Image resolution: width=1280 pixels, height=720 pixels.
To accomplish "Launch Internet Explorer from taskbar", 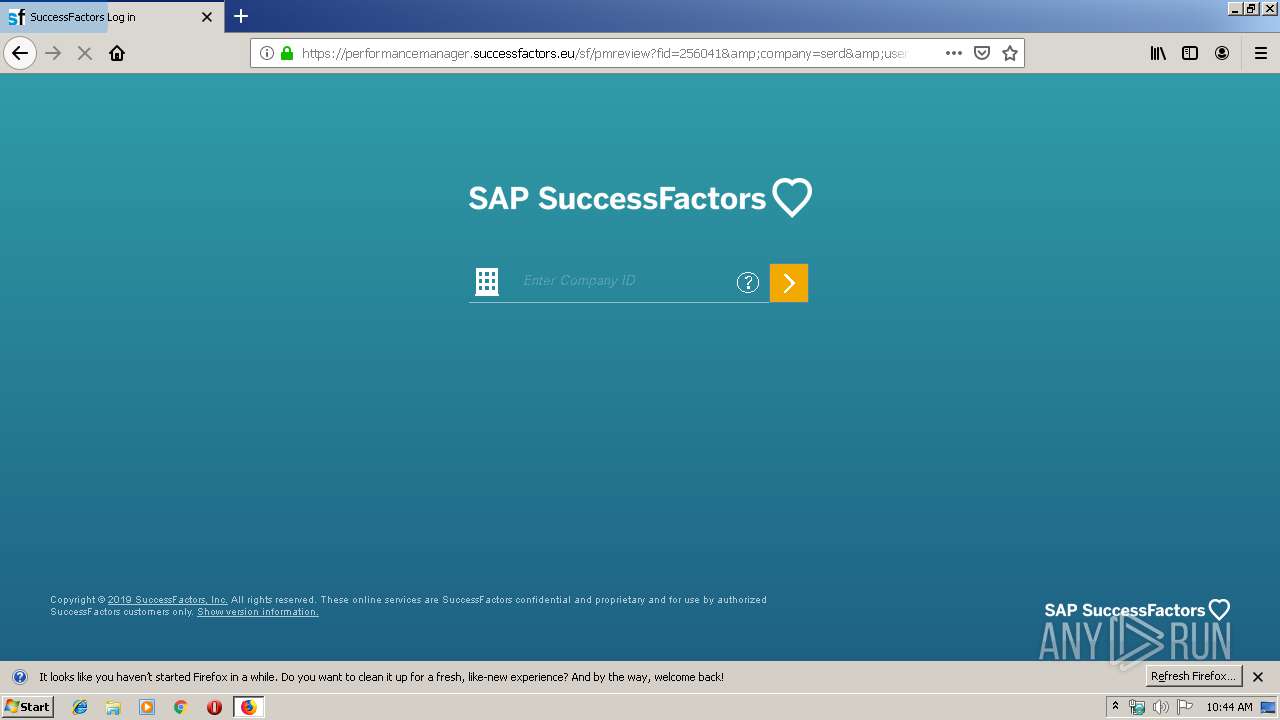I will click(x=80, y=707).
